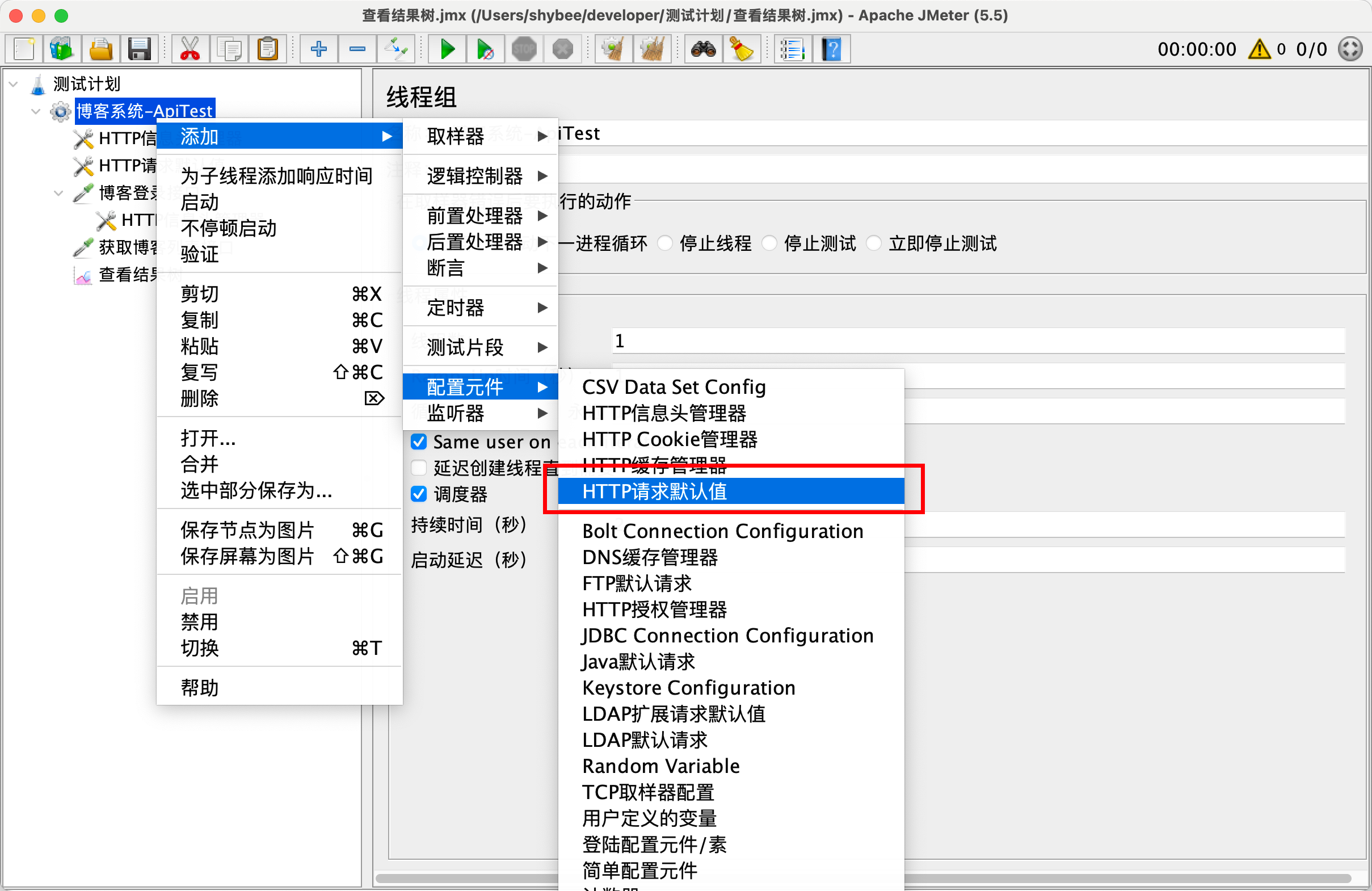Viewport: 1372px width, 891px height.
Task: Toggle Same user on checkbox
Action: [x=419, y=442]
